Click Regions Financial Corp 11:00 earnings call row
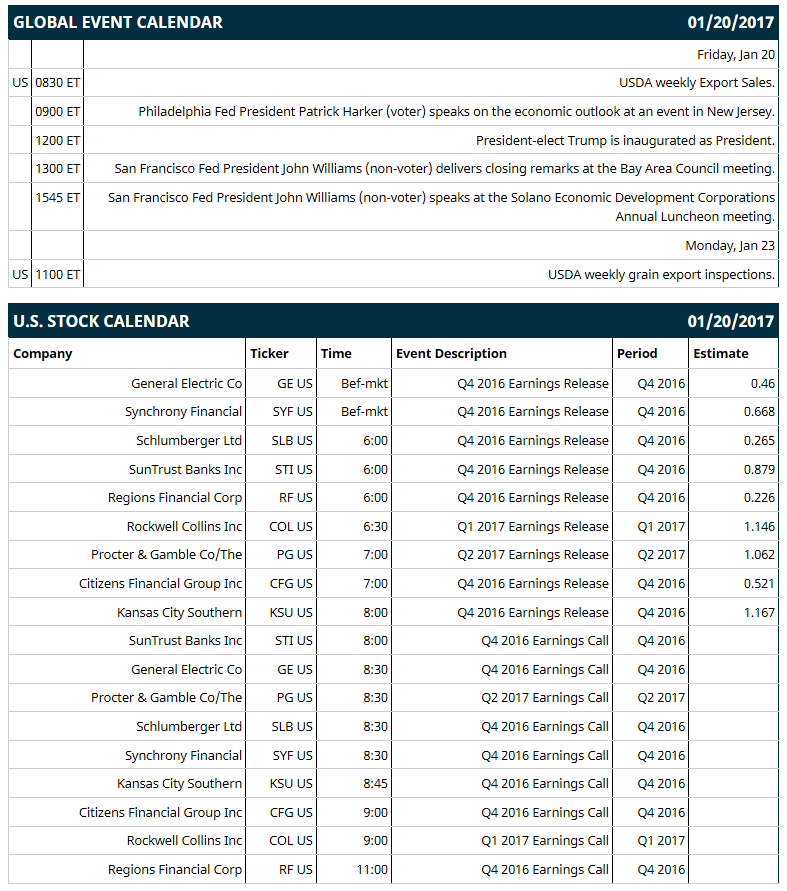This screenshot has width=787, height=891. [x=393, y=869]
